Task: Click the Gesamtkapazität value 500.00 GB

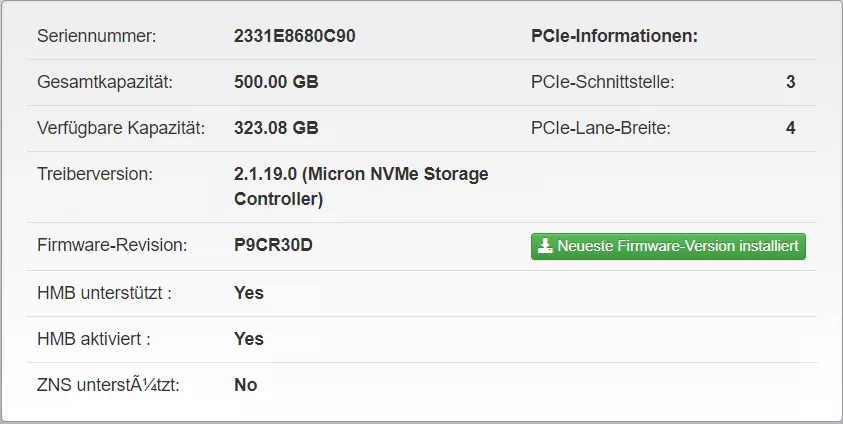Action: [x=276, y=82]
